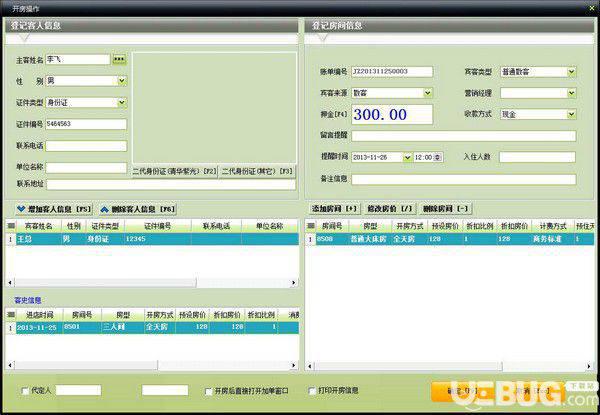This screenshot has width=600, height=415.
Task: Click guest list scroll-left arrow
Action: click(x=10, y=283)
